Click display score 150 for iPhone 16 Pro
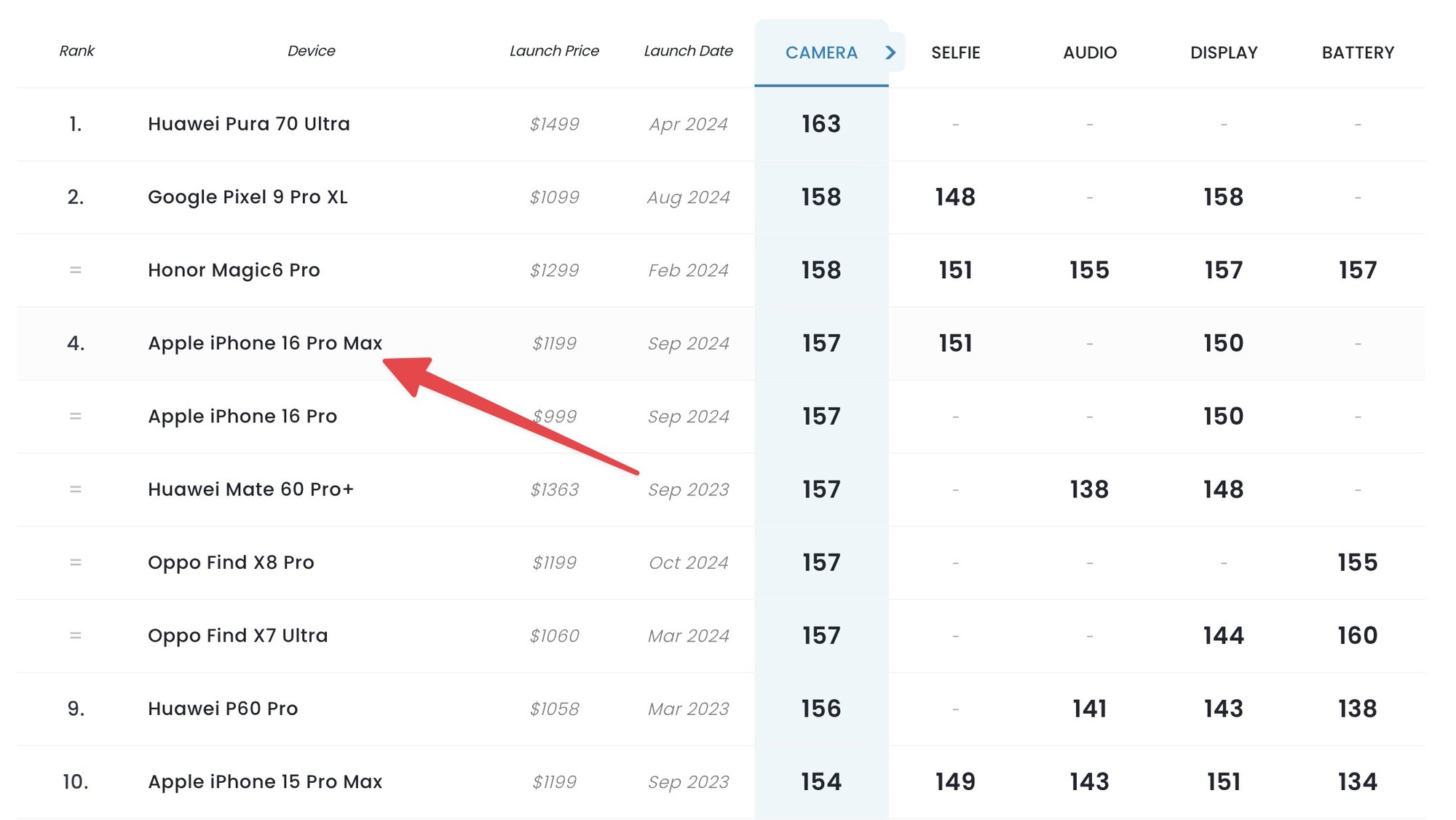Viewport: 1456px width, 820px height. (1224, 416)
